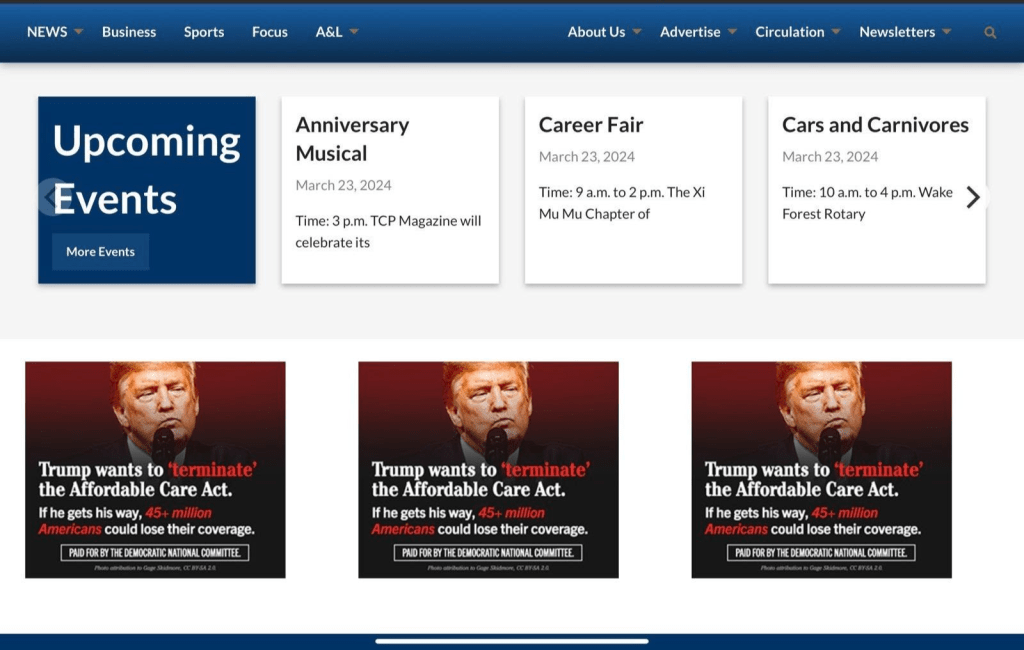The height and width of the screenshot is (650, 1024).
Task: Open the Career Fair event card
Action: pyautogui.click(x=591, y=125)
